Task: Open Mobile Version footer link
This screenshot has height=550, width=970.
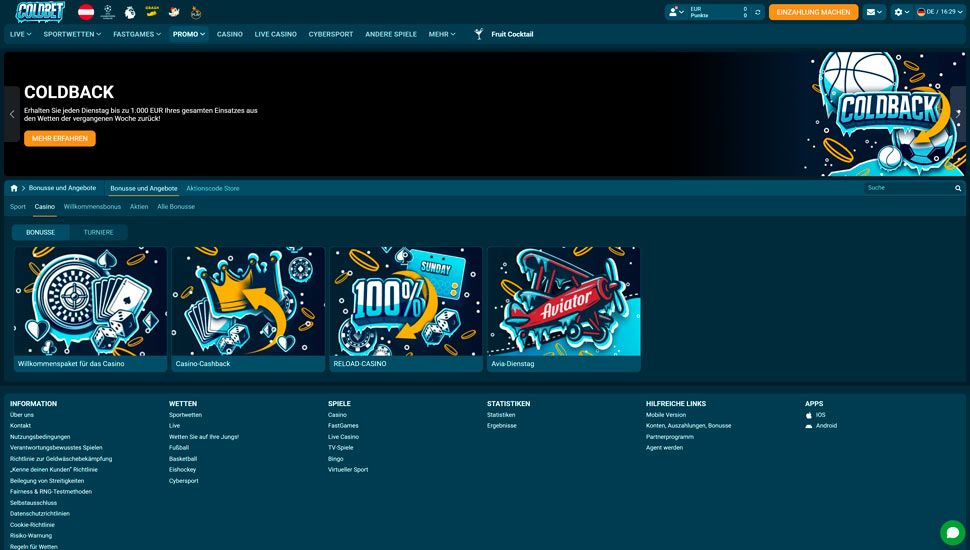Action: pyautogui.click(x=666, y=415)
